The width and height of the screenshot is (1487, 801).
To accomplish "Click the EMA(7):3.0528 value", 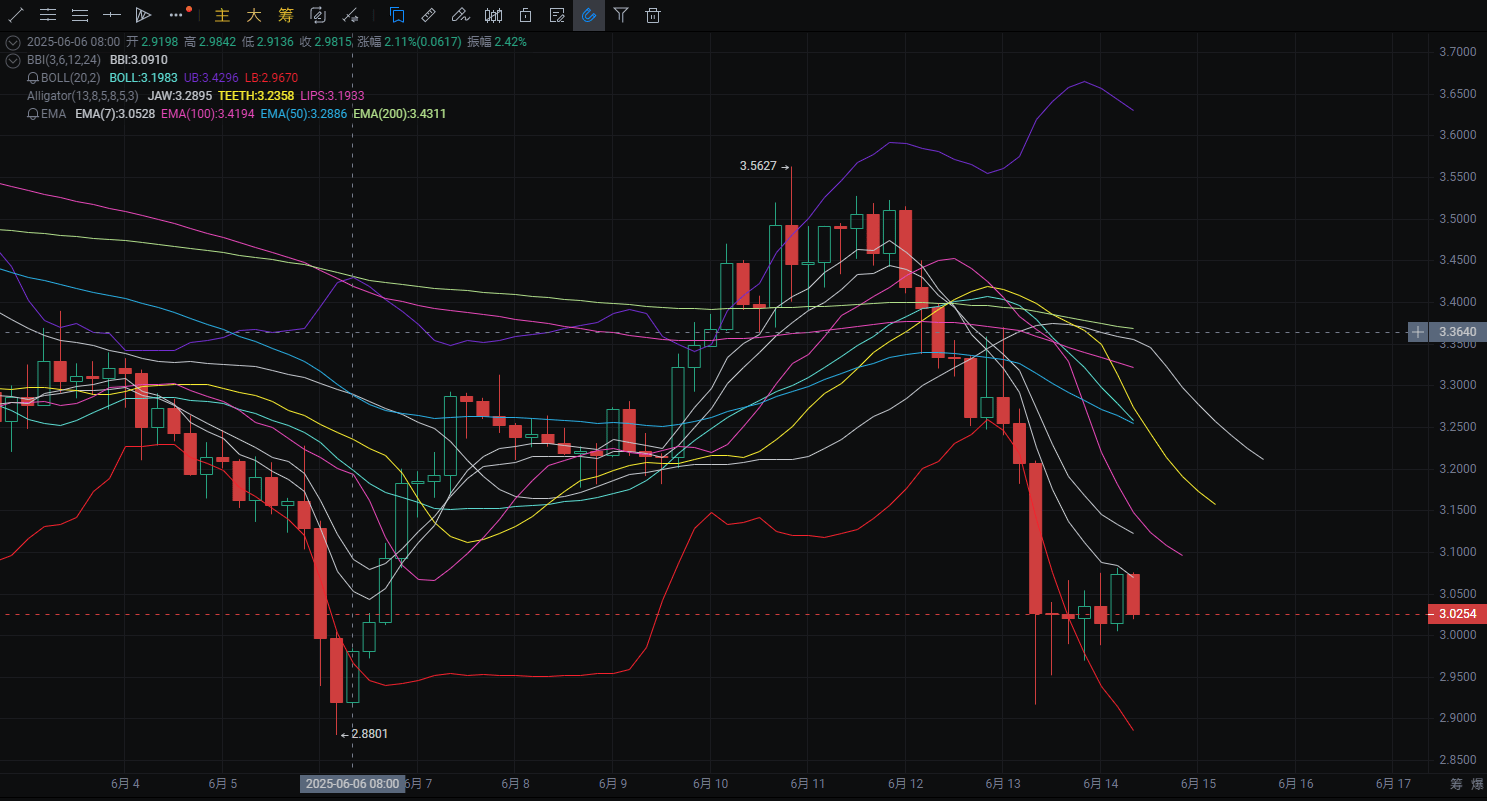I will [x=115, y=114].
